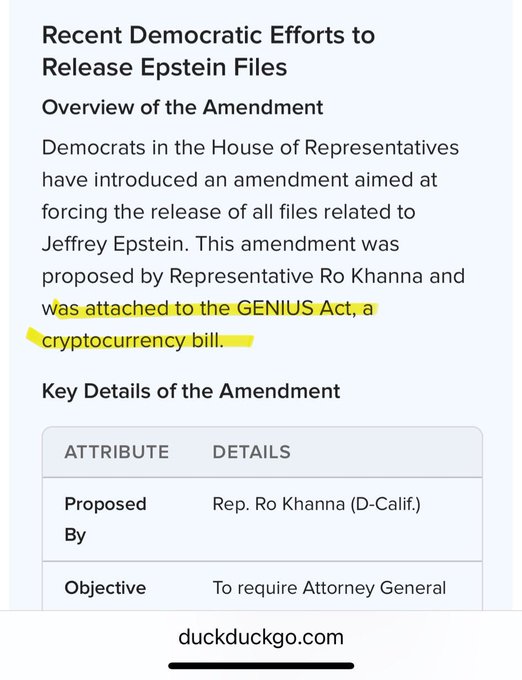Image resolution: width=522 pixels, height=680 pixels.
Task: Click the Jeffrey Epstein name in paragraph
Action: [x=116, y=244]
